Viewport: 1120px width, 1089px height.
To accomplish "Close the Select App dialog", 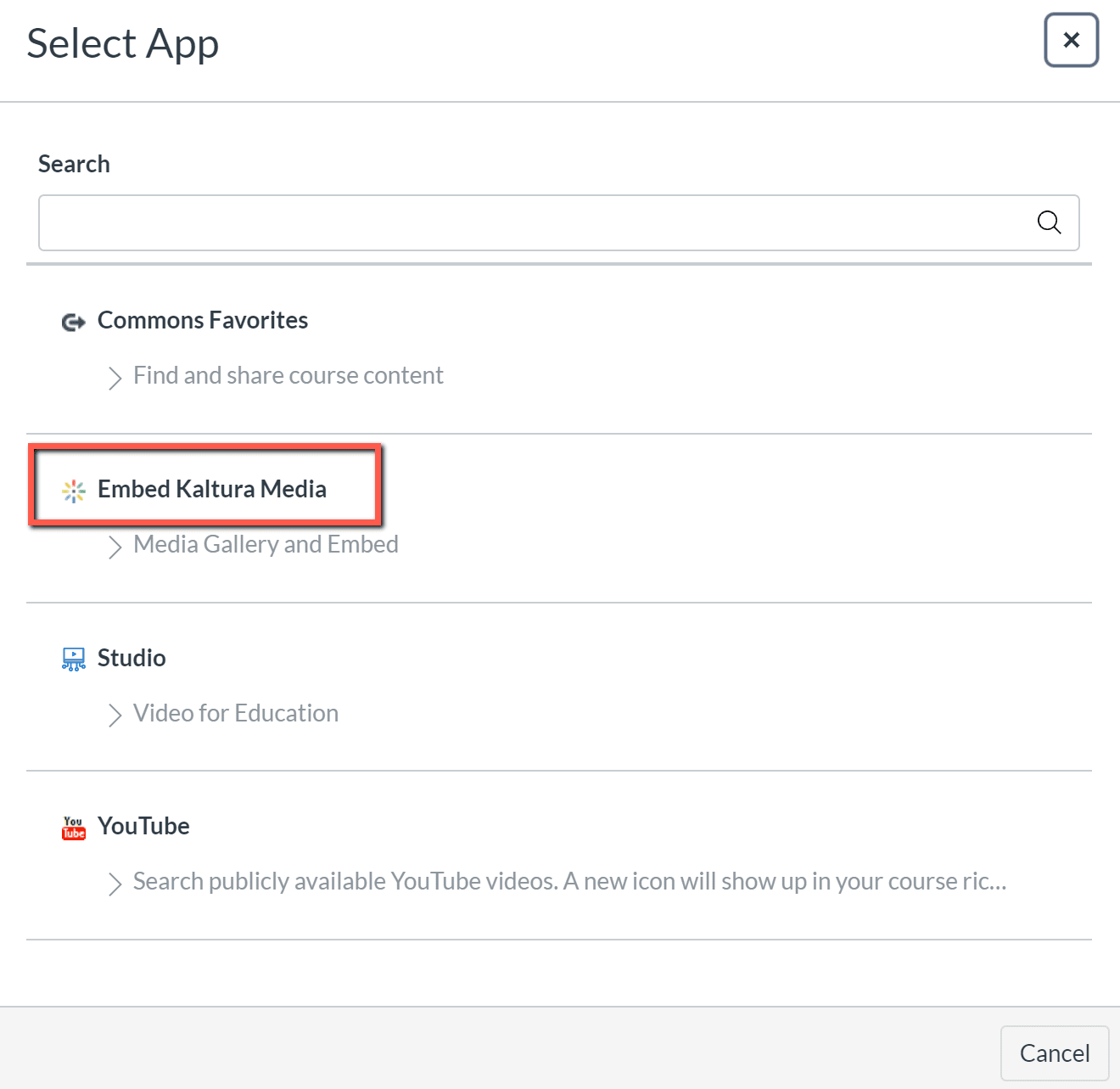I will point(1072,40).
